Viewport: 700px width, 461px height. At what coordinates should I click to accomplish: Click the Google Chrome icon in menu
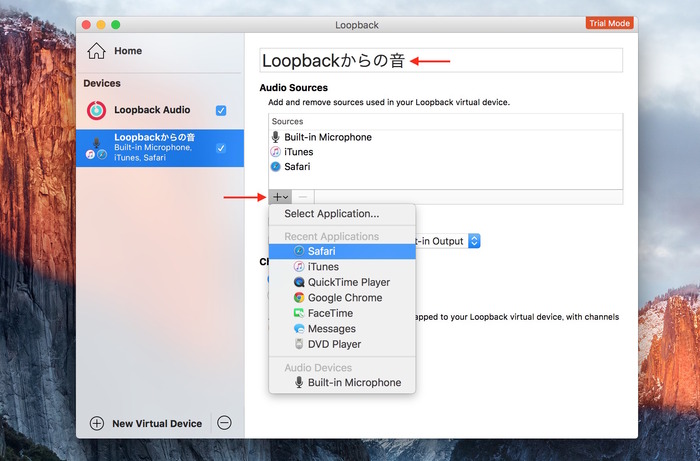[299, 298]
